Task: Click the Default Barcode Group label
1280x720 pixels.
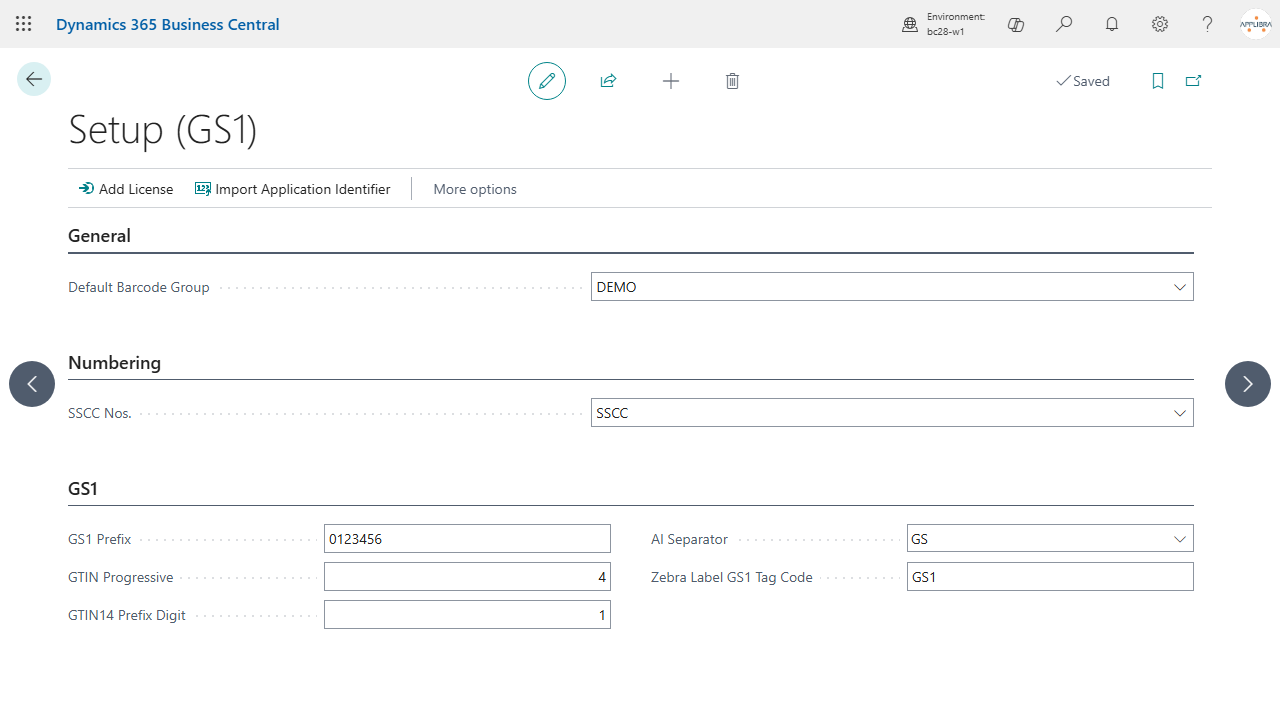Action: [x=139, y=287]
